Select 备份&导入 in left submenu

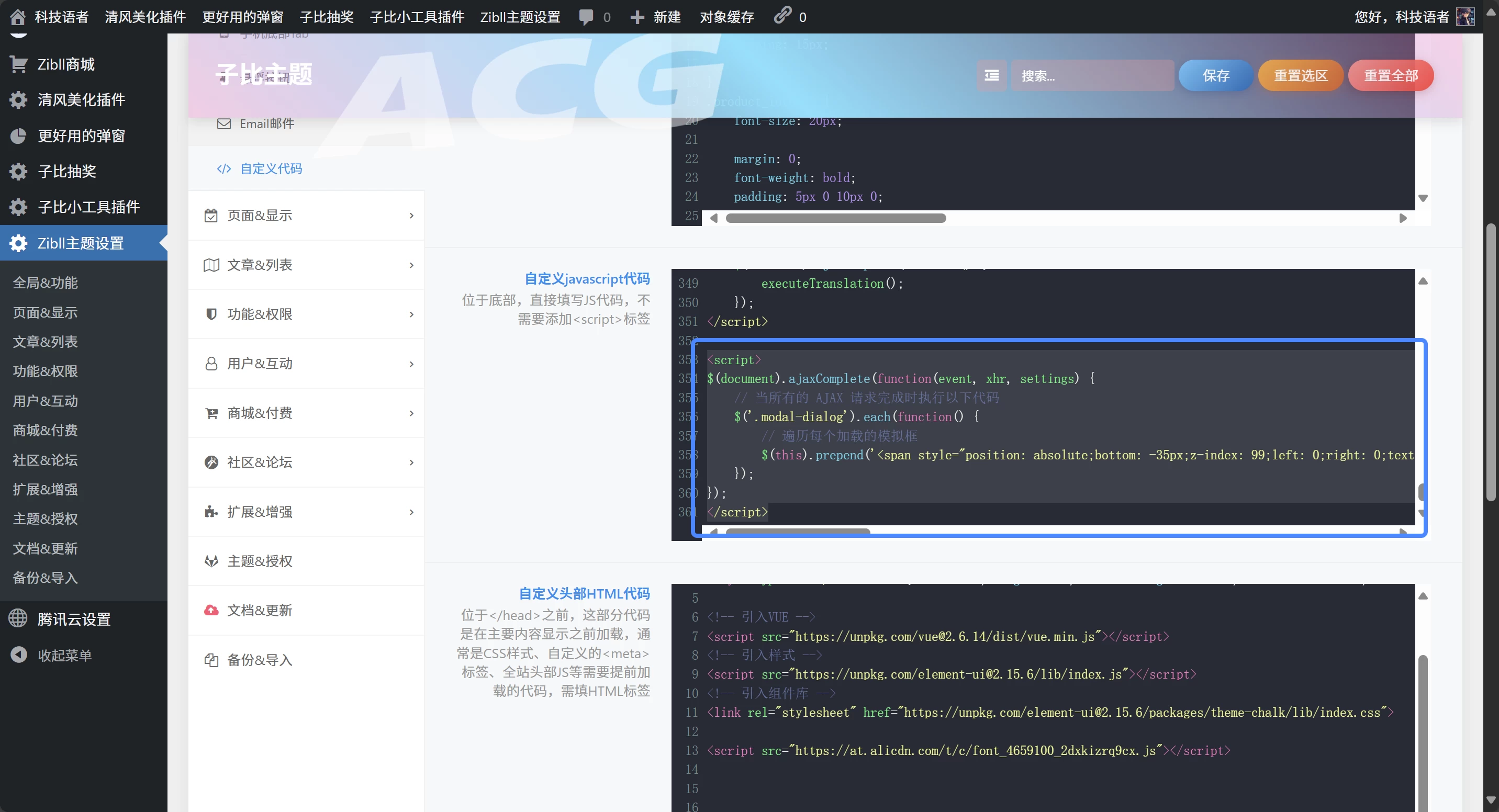(x=46, y=578)
